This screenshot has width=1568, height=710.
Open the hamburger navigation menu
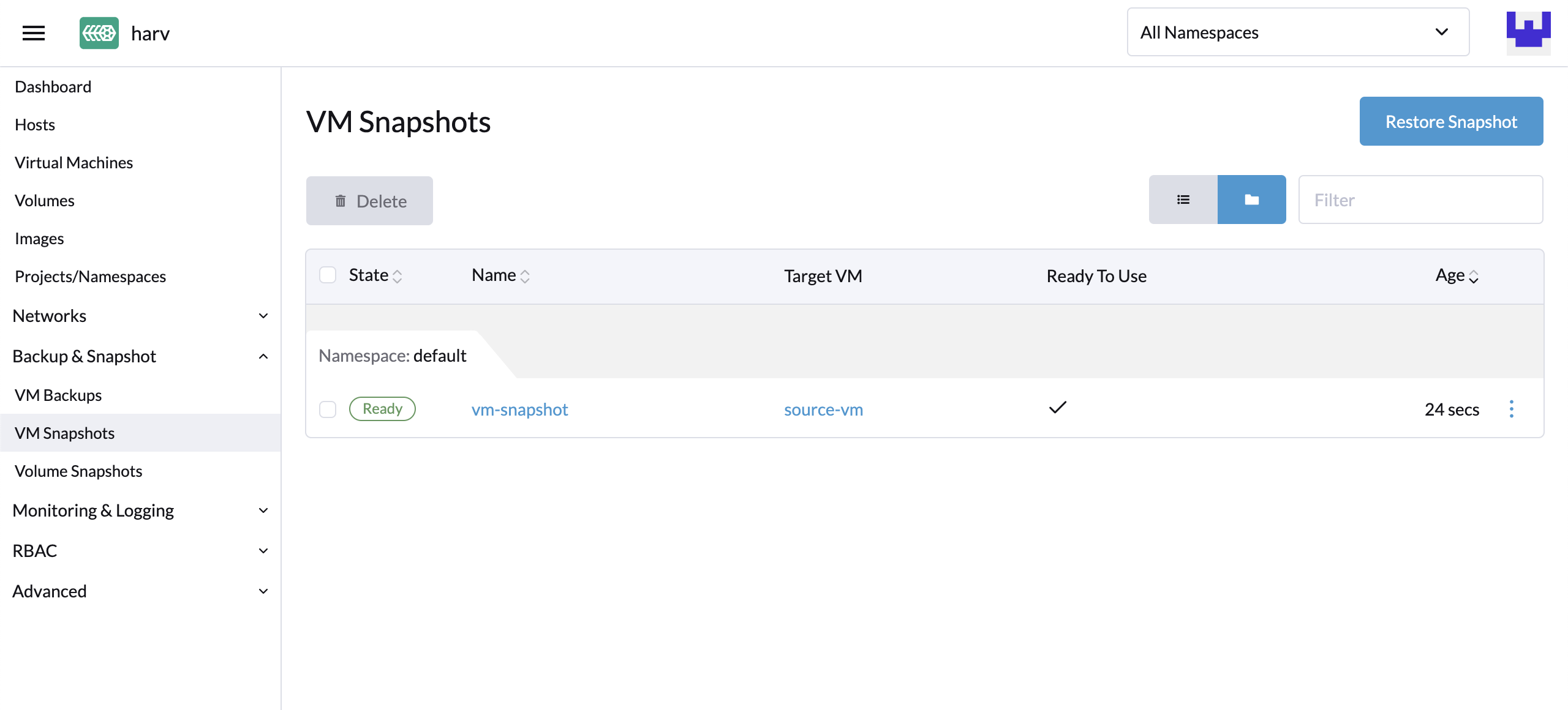coord(34,33)
